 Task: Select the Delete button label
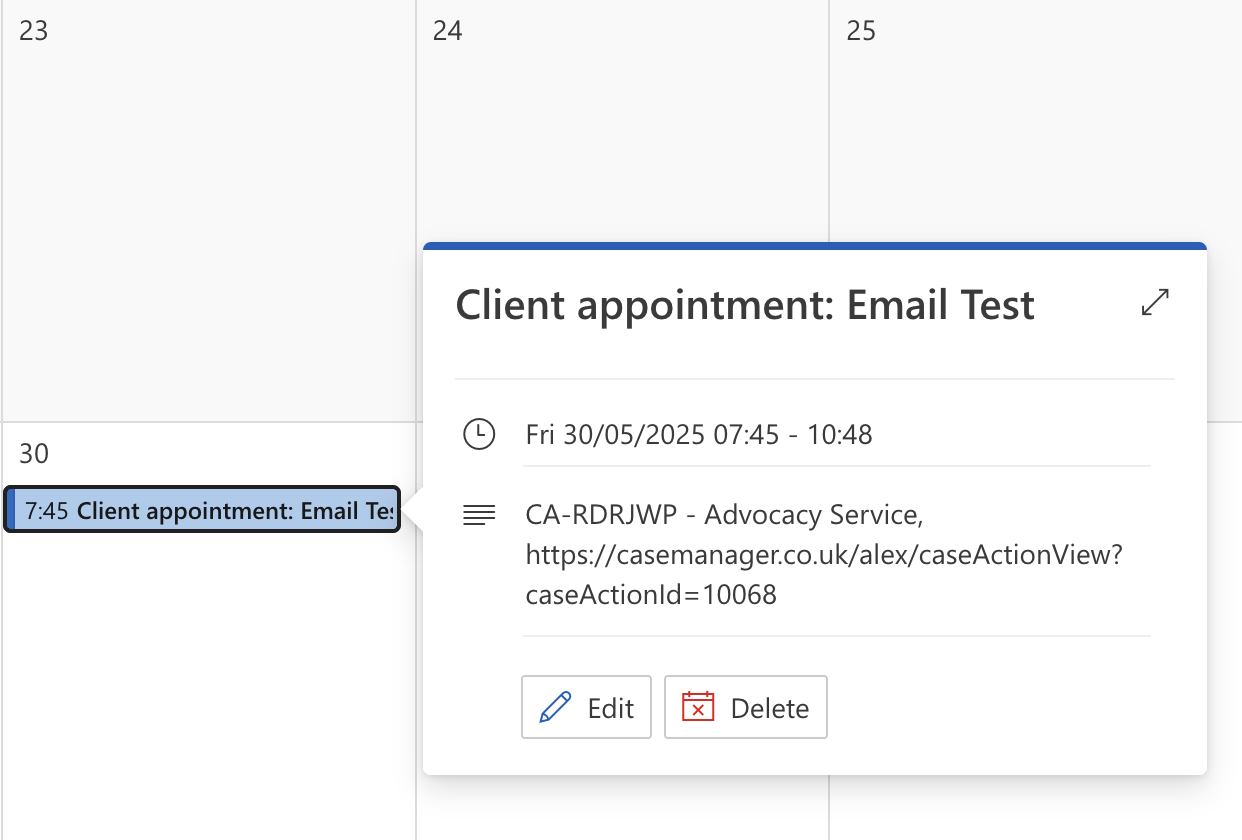pyautogui.click(x=770, y=708)
